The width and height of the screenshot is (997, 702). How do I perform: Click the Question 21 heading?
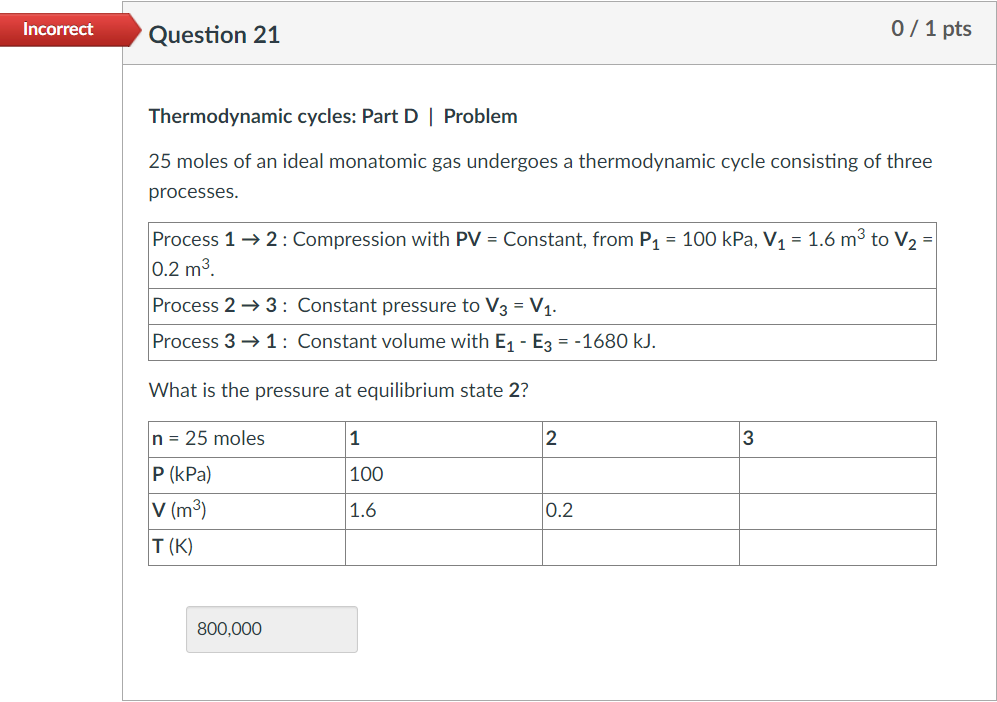pos(214,35)
